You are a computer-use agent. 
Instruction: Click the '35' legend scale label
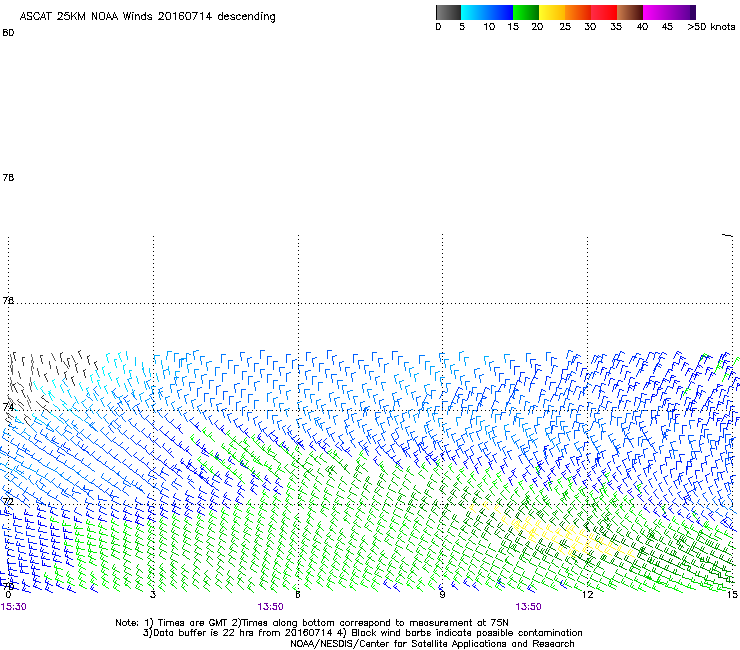616,27
